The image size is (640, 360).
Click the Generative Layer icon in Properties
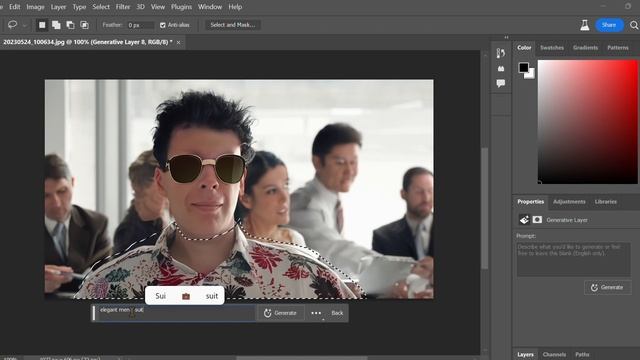(x=524, y=220)
